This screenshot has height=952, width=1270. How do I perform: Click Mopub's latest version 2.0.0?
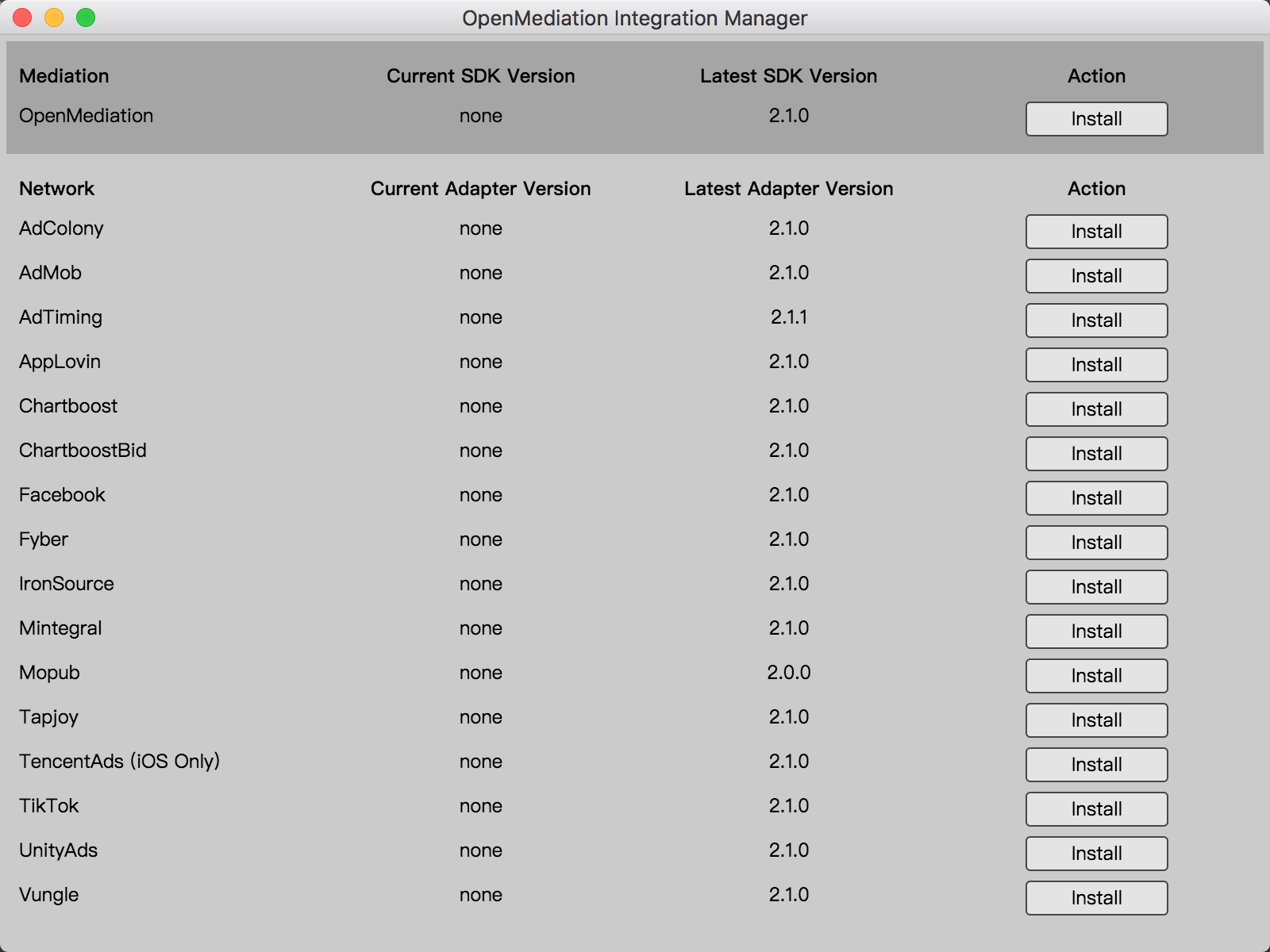click(789, 673)
